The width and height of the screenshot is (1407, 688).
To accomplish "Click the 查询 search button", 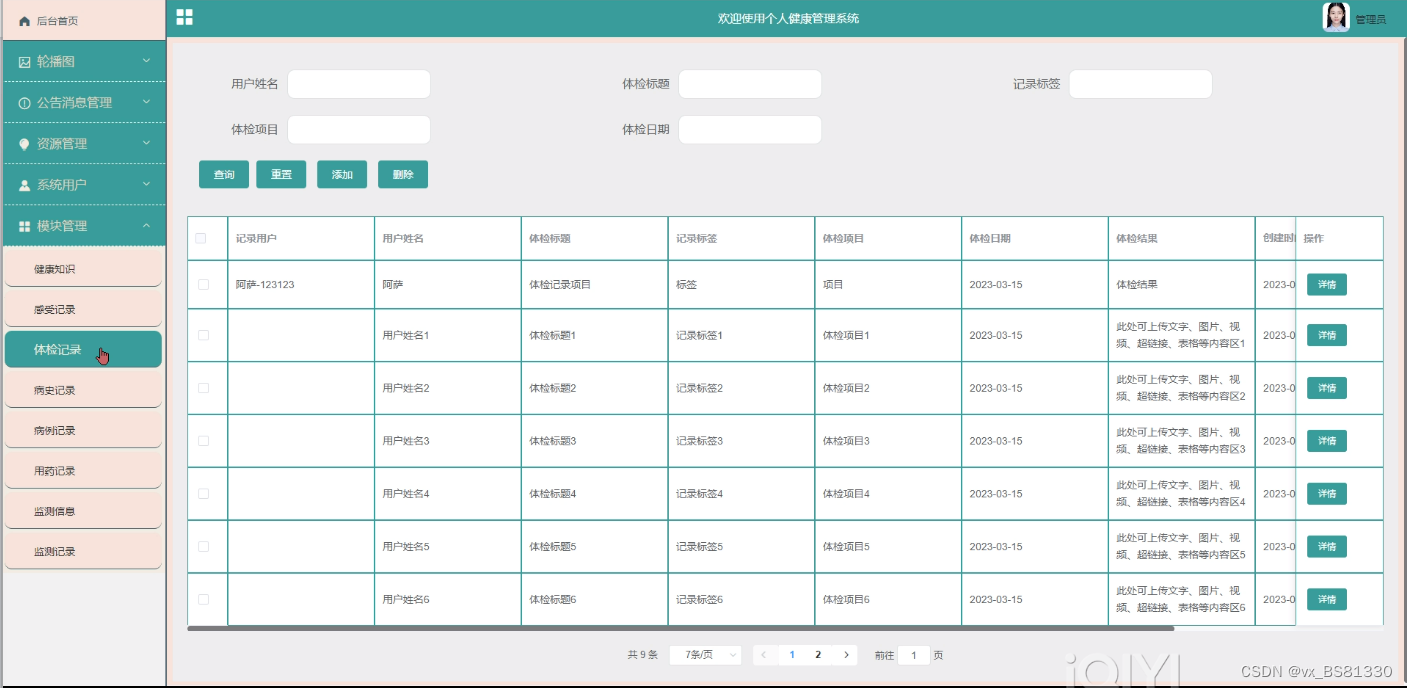I will click(x=224, y=174).
